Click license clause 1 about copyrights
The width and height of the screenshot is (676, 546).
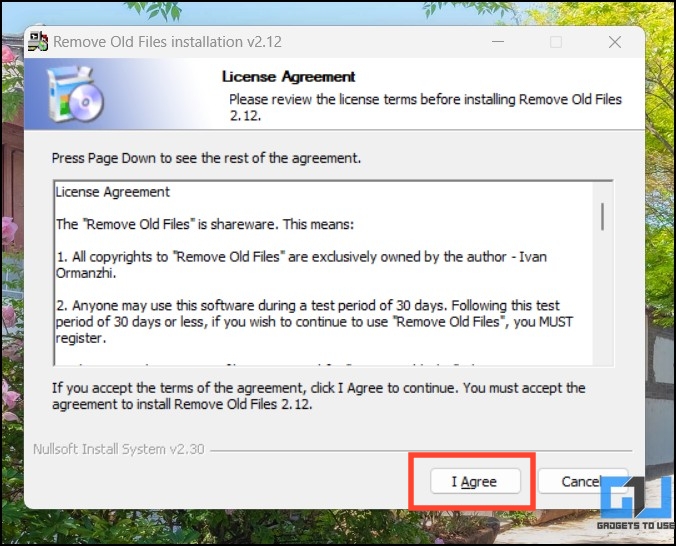pos(301,265)
